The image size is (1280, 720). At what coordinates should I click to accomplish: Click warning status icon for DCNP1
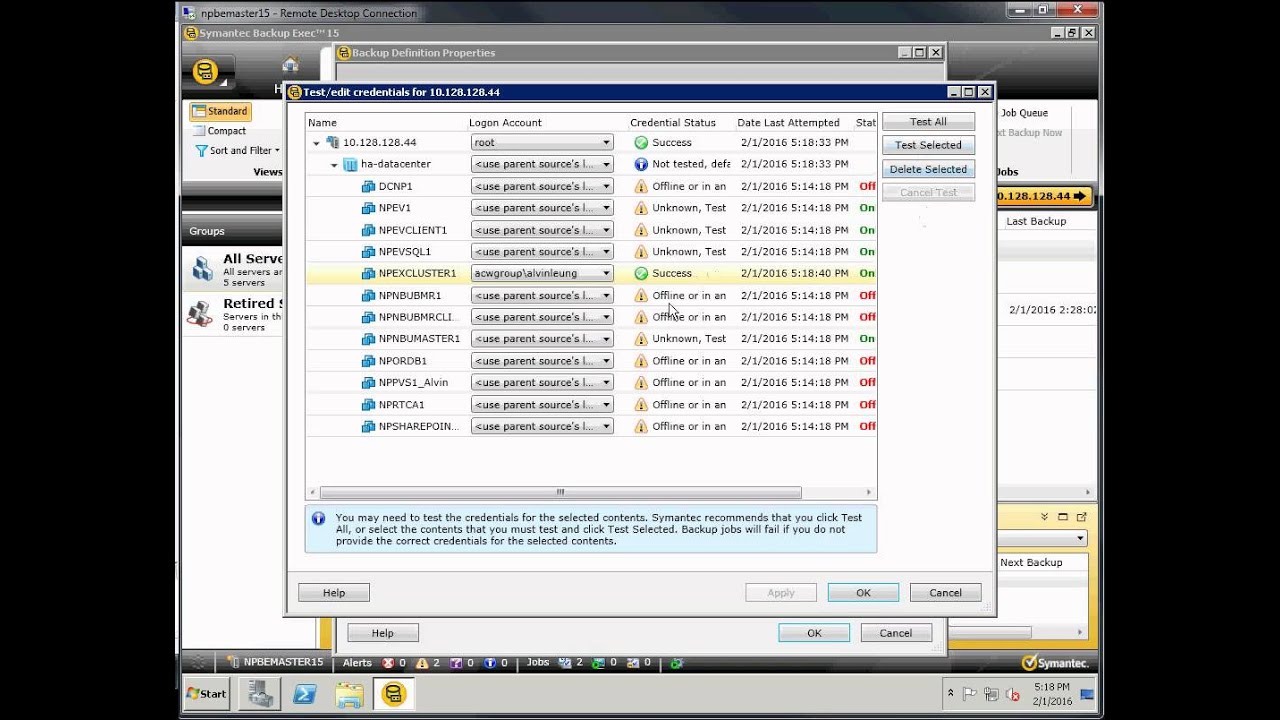[641, 187]
